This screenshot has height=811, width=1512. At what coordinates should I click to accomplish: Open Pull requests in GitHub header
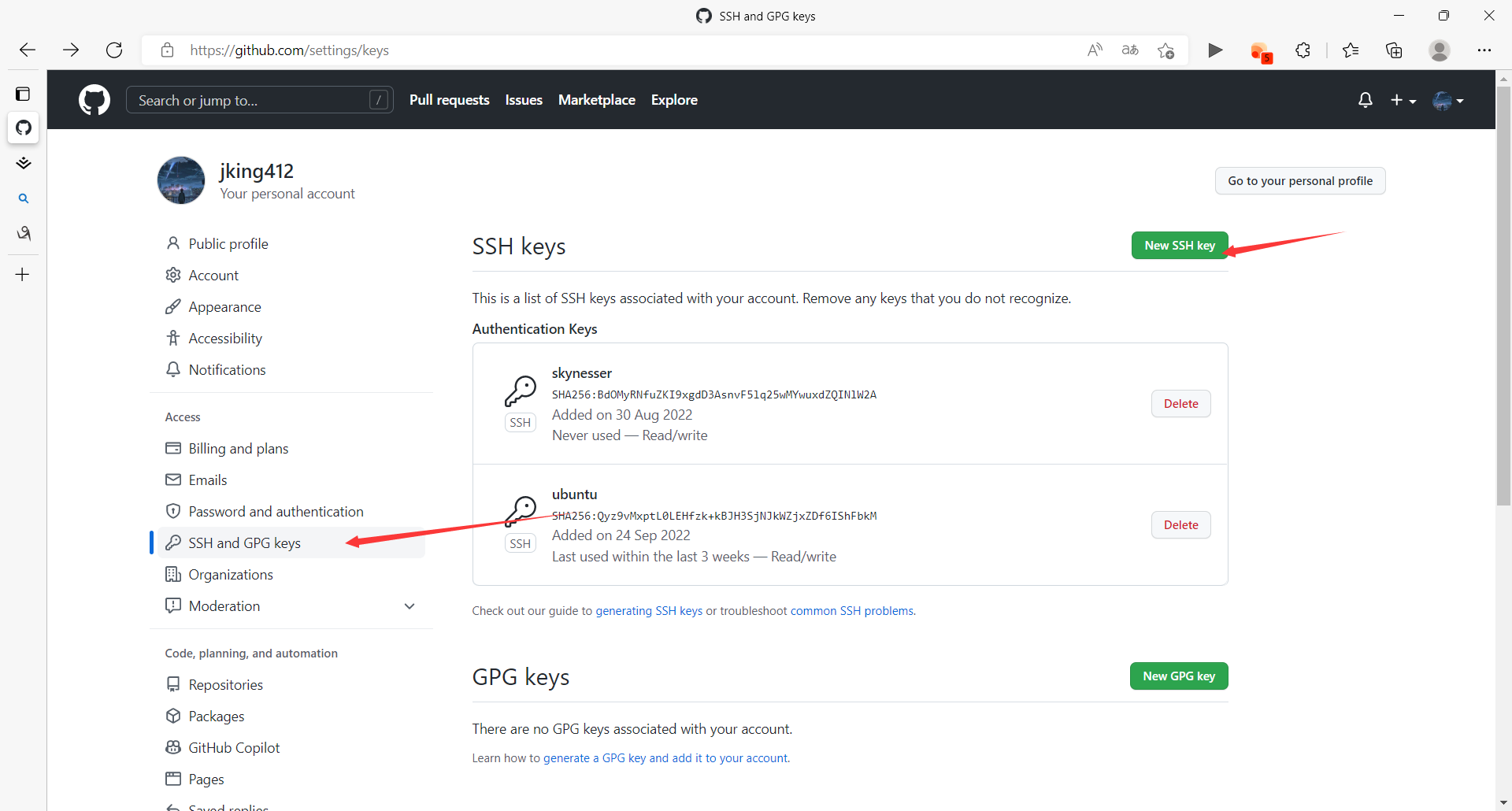450,100
